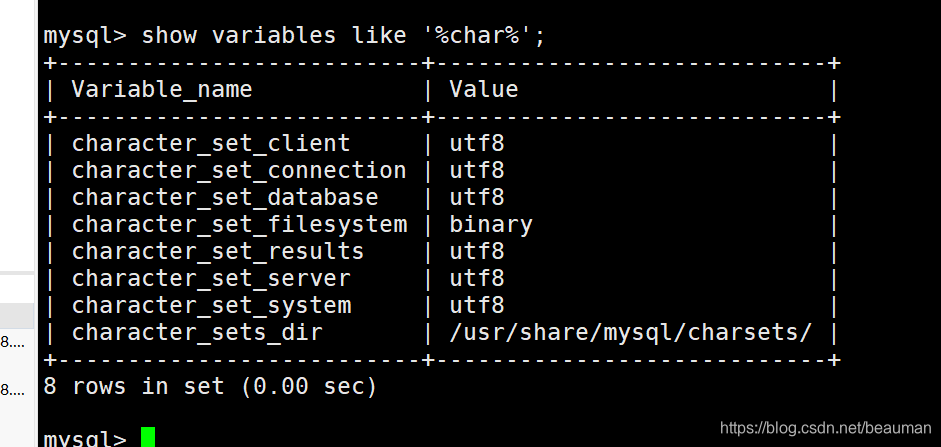Viewport: 941px width, 447px height.
Task: Select the highlighted item in left panel
Action: (x=17, y=315)
